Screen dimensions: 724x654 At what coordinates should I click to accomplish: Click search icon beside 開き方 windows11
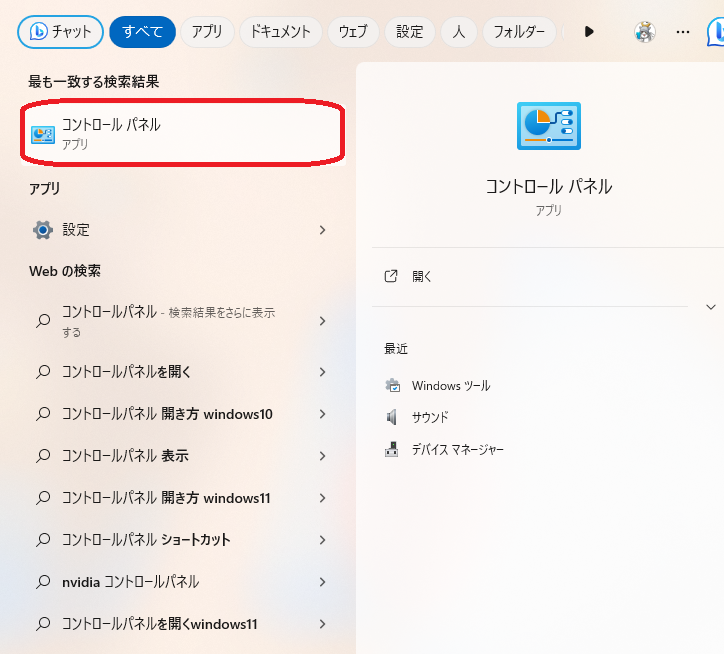click(x=43, y=498)
